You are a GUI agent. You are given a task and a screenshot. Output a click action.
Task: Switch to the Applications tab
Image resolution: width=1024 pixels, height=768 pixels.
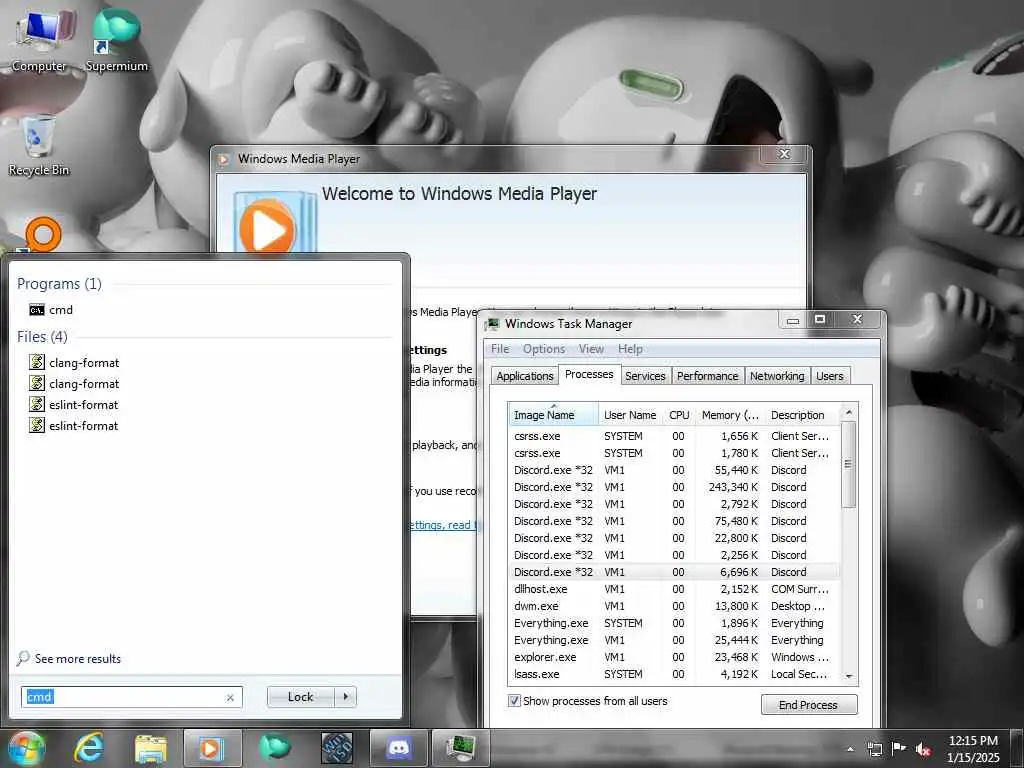point(524,376)
